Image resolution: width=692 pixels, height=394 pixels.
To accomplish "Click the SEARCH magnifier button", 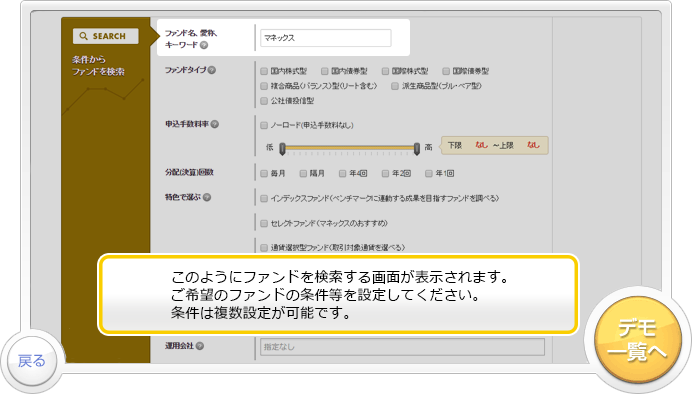I will pos(105,36).
